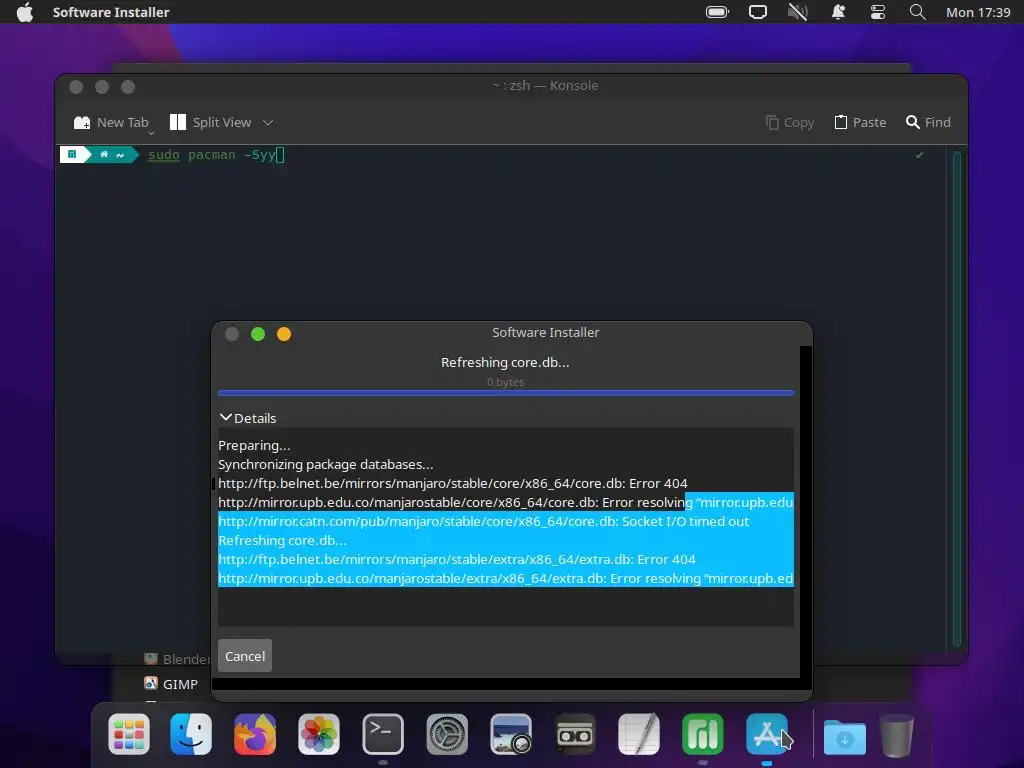Open the cassette tape app in dock
Image resolution: width=1024 pixels, height=768 pixels.
pos(575,734)
